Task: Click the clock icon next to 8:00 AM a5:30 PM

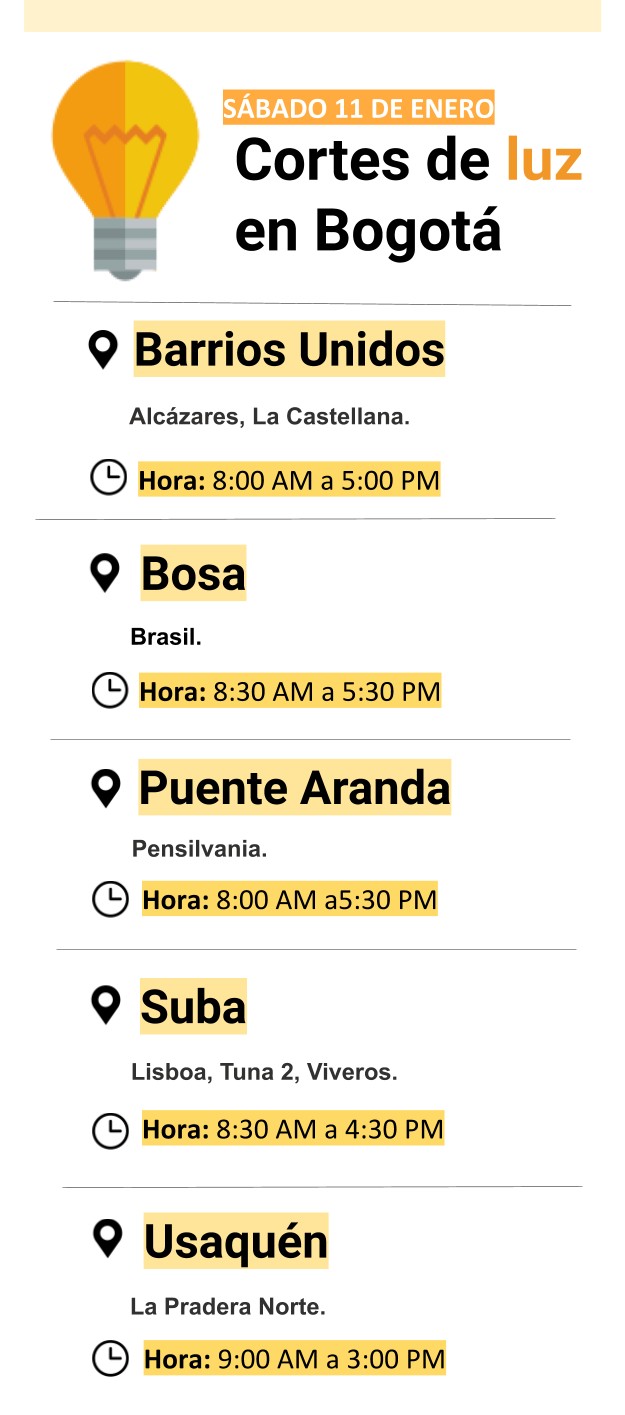Action: [x=110, y=899]
